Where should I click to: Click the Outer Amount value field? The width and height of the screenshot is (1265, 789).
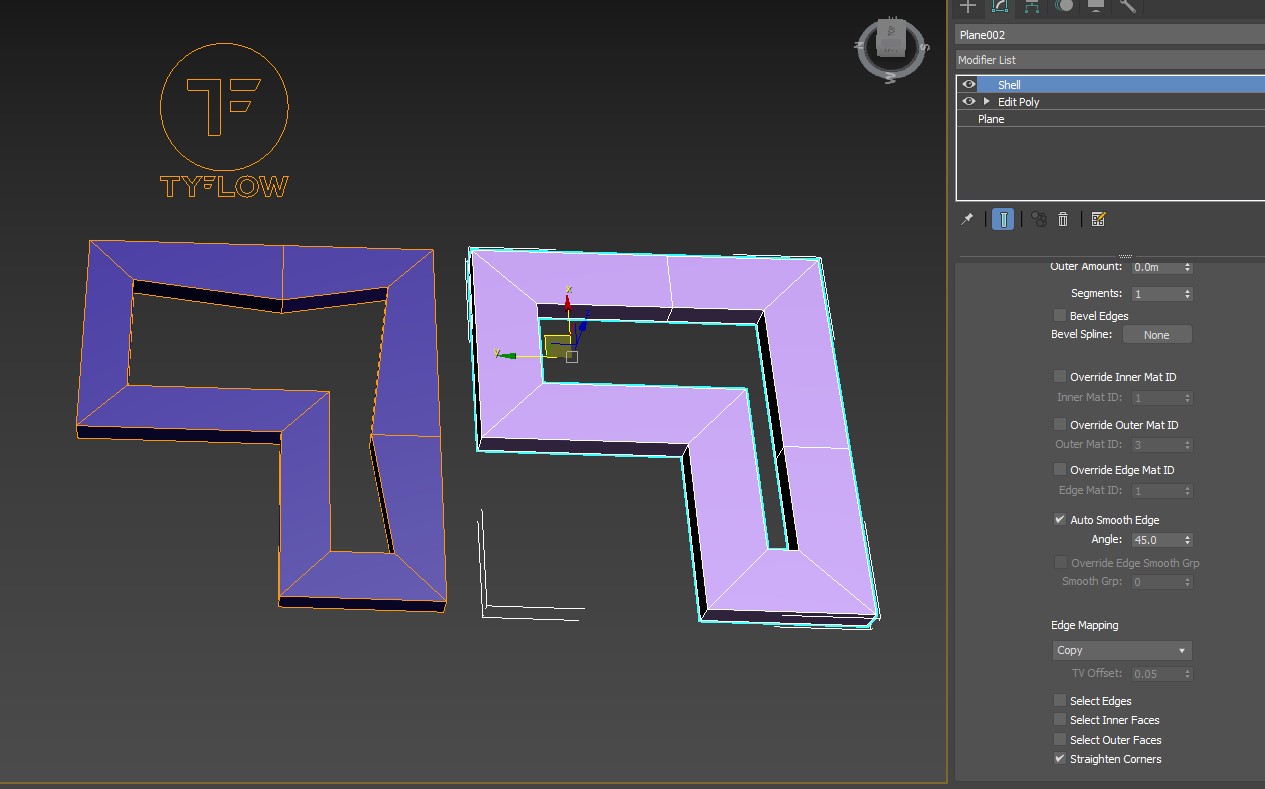(1156, 267)
